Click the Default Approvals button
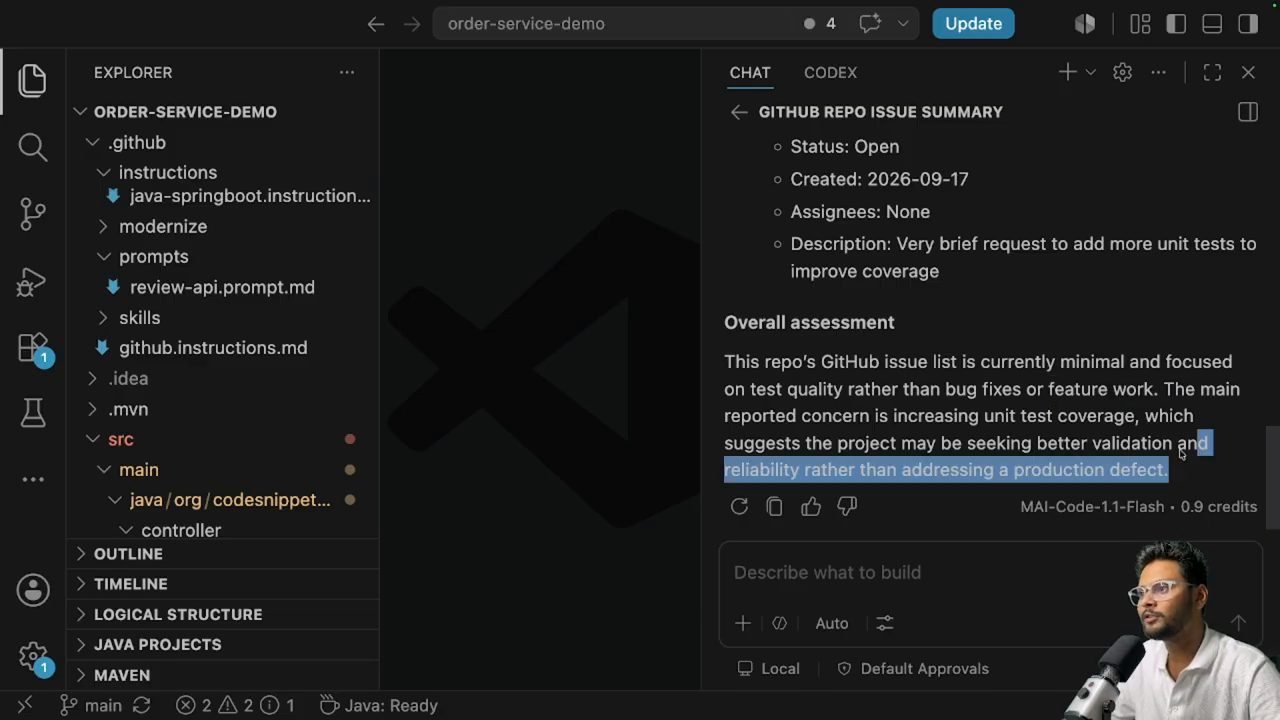 pyautogui.click(x=912, y=669)
